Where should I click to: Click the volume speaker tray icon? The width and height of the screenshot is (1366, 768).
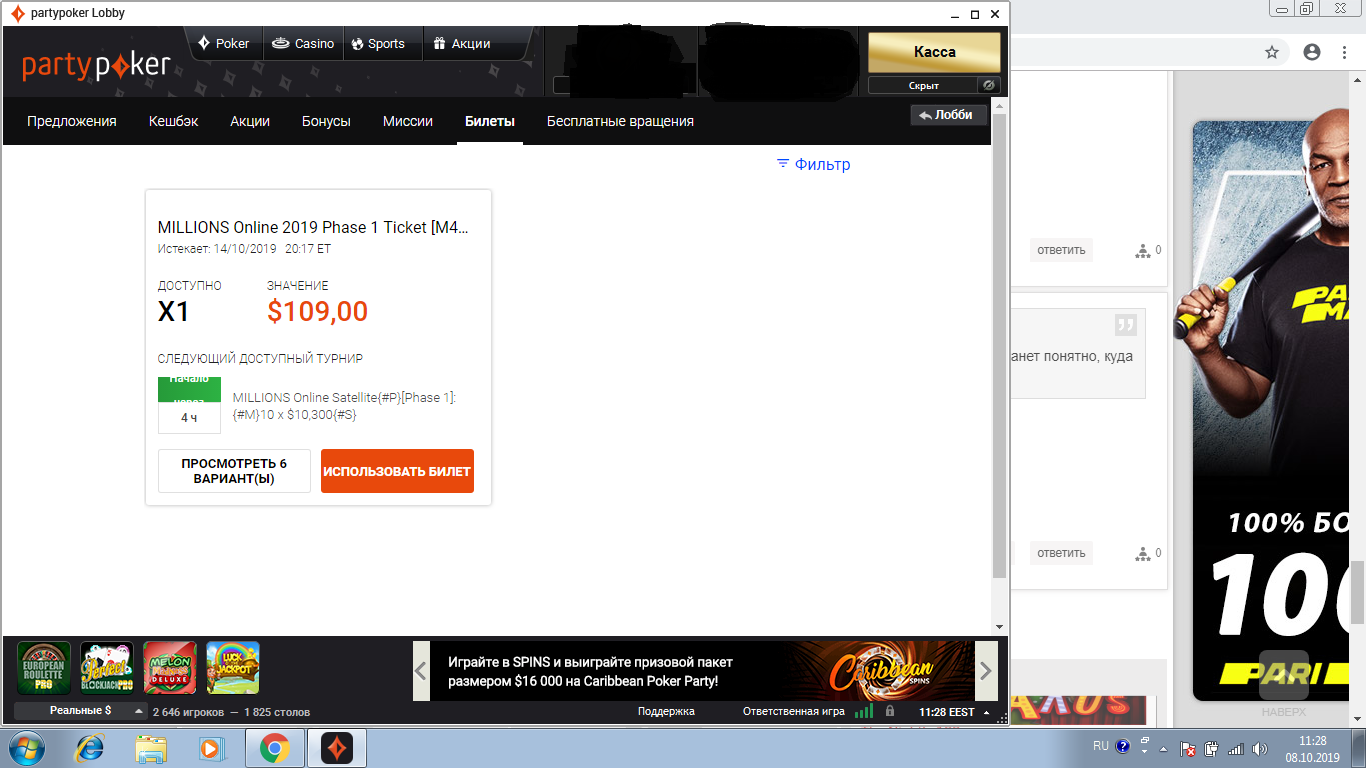[1260, 749]
